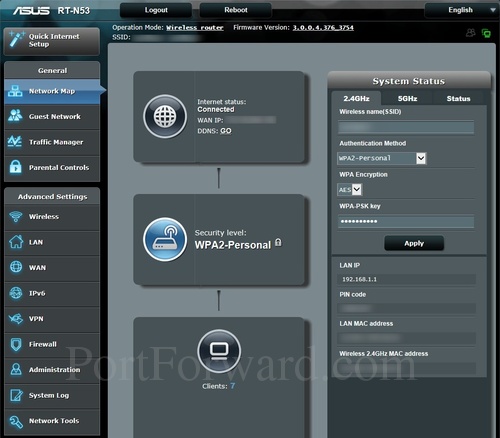Click the WAN globe icon in sidebar
500x438 pixels.
[16, 267]
